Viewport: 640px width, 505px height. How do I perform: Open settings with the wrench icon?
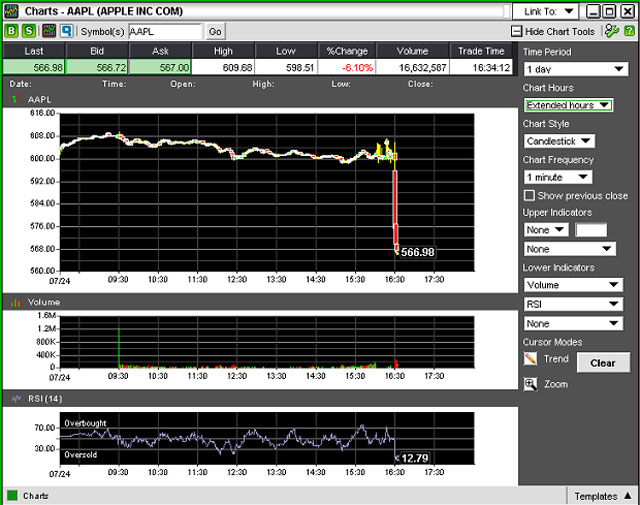[611, 31]
